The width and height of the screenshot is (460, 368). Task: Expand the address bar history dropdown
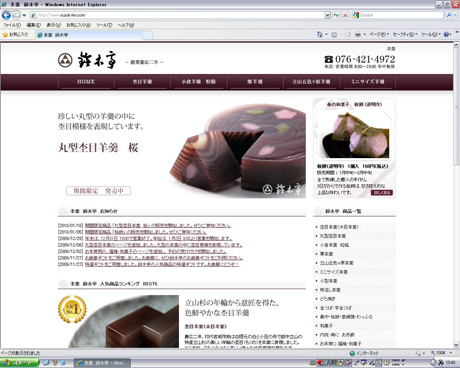click(x=327, y=15)
